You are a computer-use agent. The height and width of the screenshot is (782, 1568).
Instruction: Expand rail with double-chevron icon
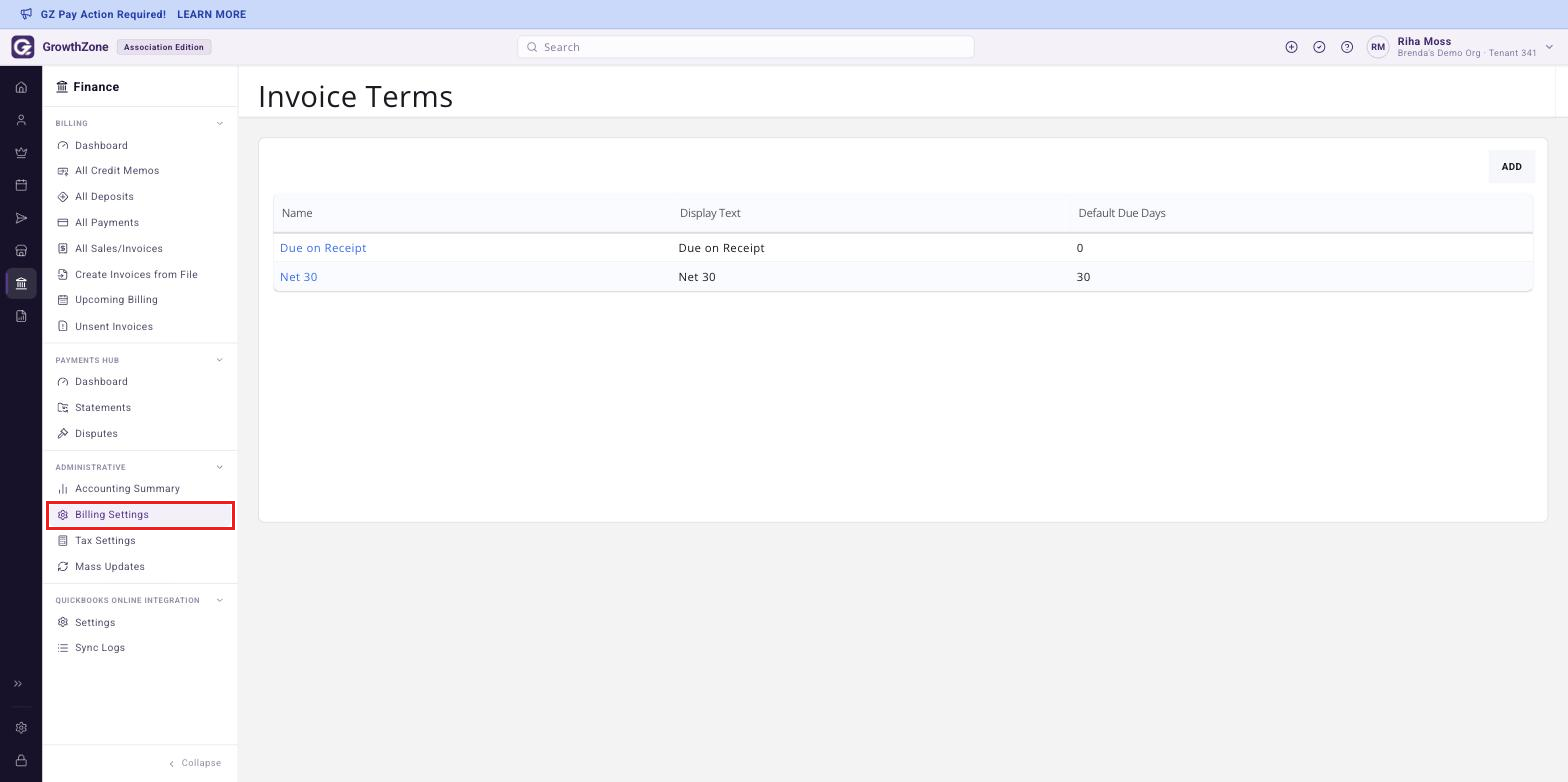pos(17,684)
